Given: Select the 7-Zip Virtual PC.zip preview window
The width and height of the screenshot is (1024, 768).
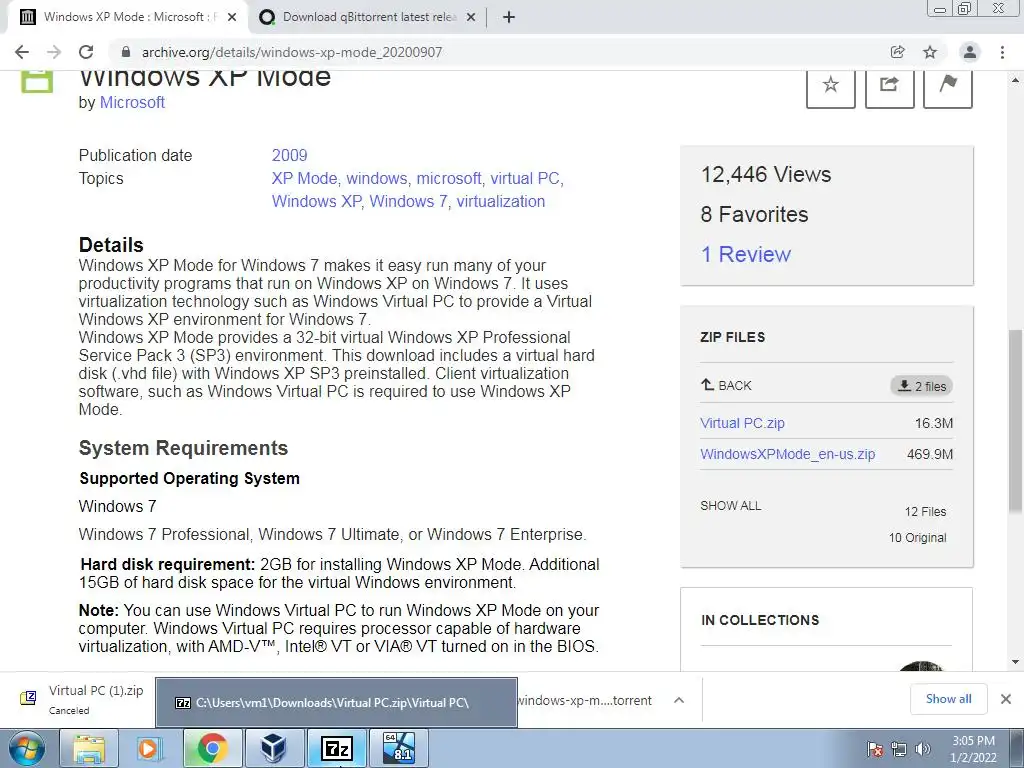Looking at the screenshot, I should pyautogui.click(x=336, y=703).
